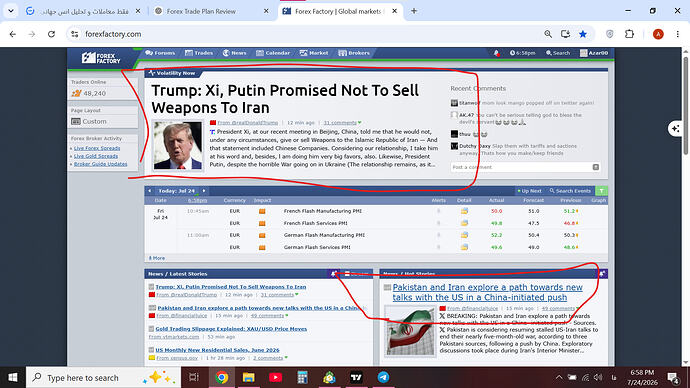690x388 pixels.
Task: Open the Calendar menu item
Action: click(273, 53)
